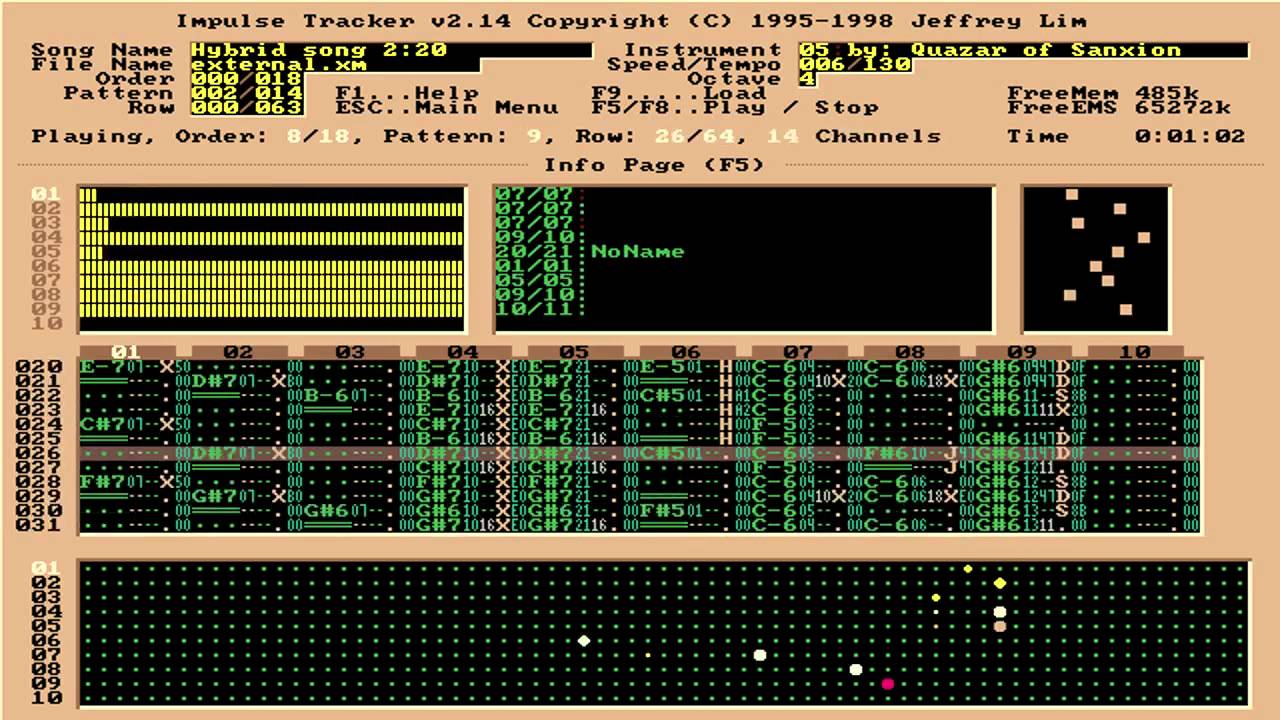Select pattern column header 01
Screen dimensions: 1280x720
[x=126, y=352]
